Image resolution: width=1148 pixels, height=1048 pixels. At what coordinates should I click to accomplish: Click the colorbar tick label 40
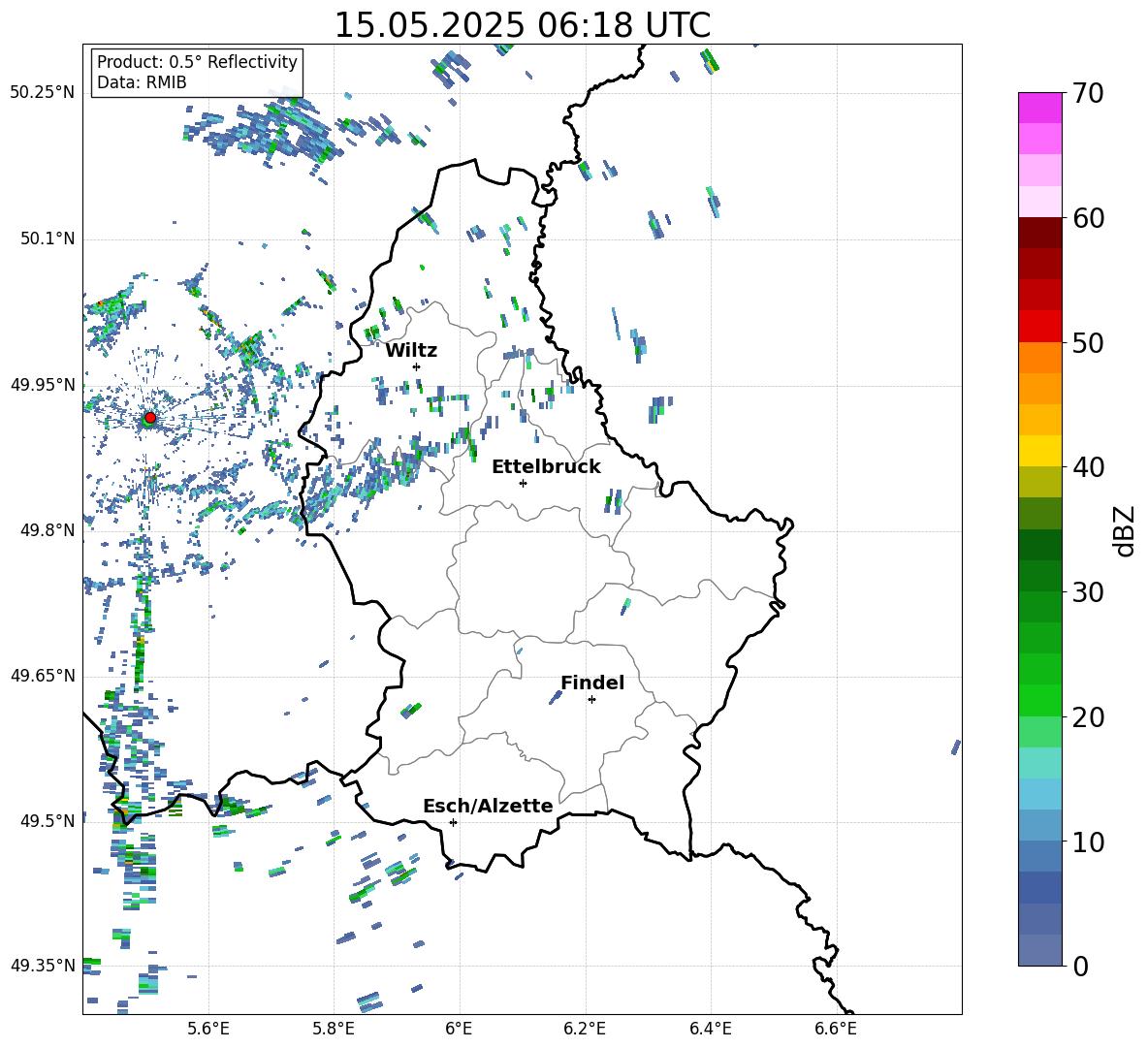click(x=1088, y=467)
